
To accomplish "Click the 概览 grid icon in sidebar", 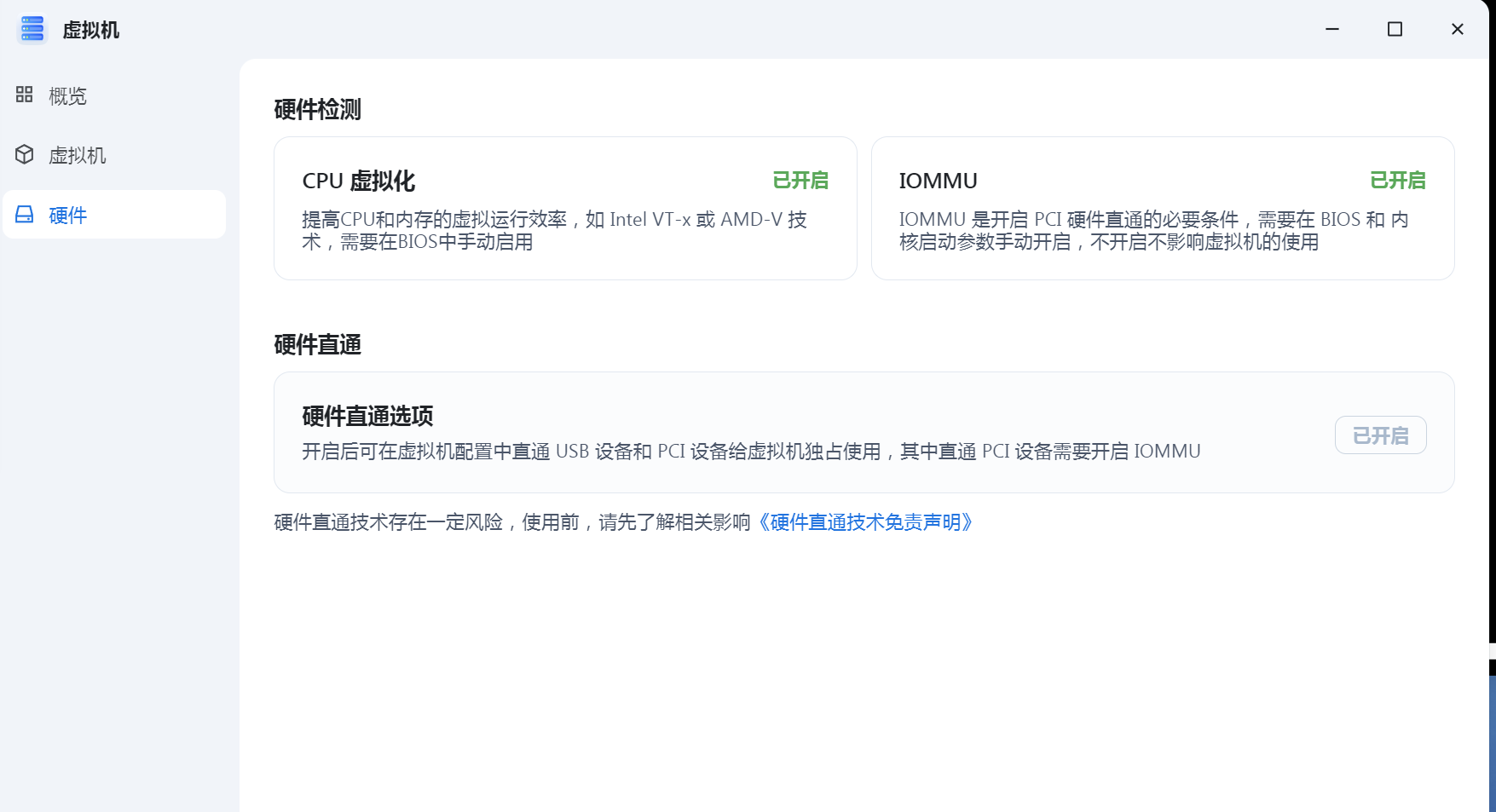I will [x=25, y=95].
